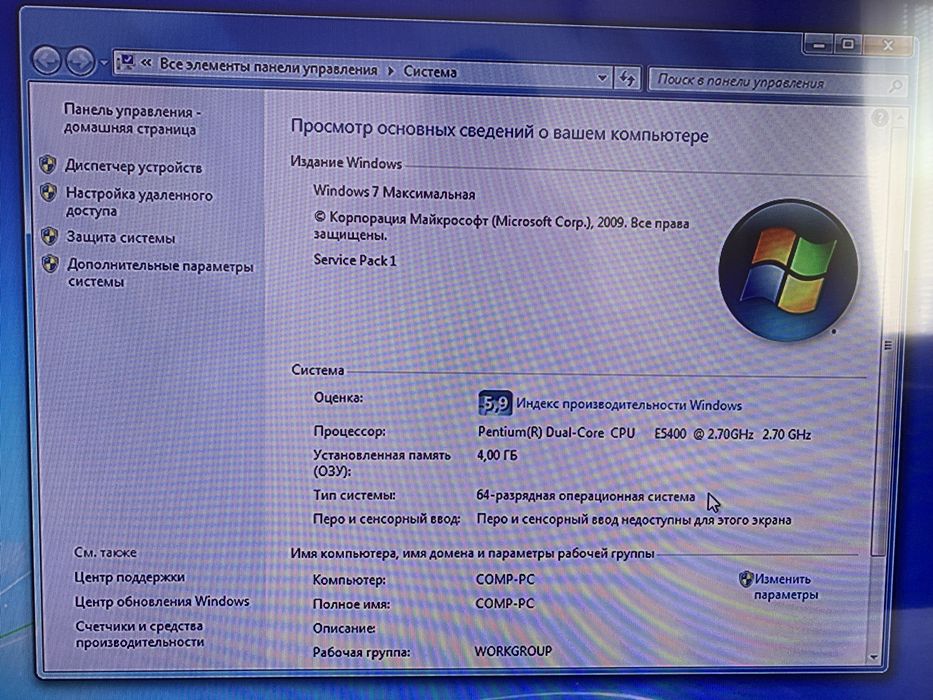The width and height of the screenshot is (933, 700).
Task: Expand the breadcrumb double-chevron in address bar
Action: pos(146,64)
